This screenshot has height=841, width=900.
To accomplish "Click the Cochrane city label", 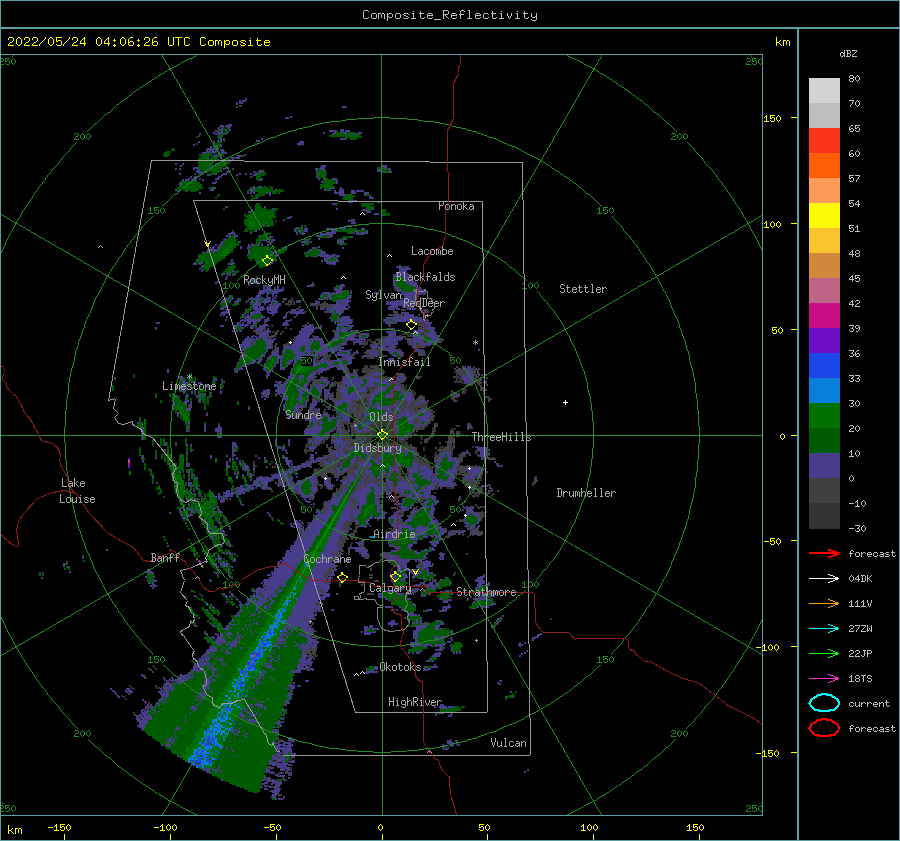I will pyautogui.click(x=327, y=559).
